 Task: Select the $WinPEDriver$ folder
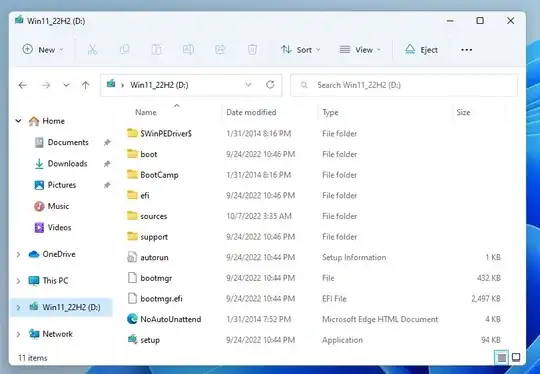[x=166, y=133]
